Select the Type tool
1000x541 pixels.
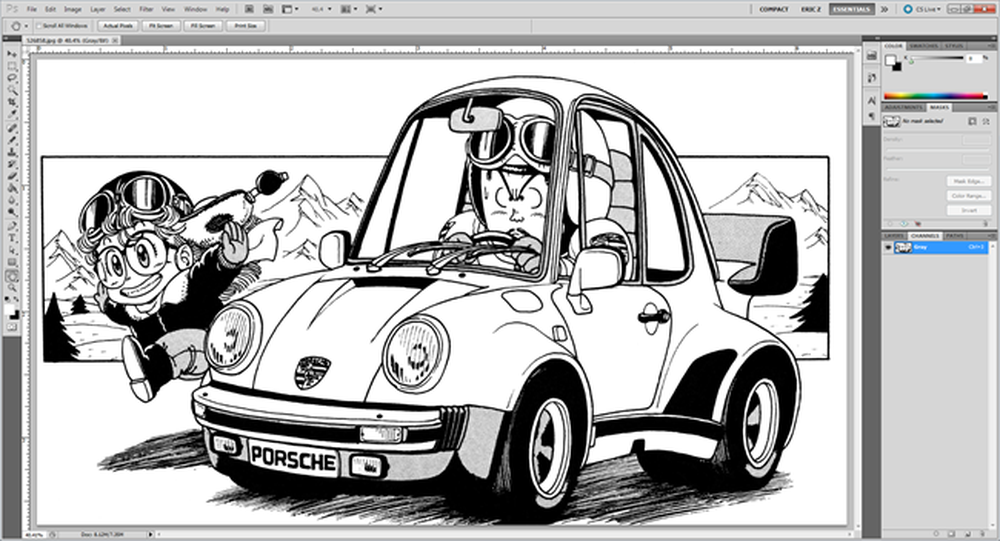(11, 238)
